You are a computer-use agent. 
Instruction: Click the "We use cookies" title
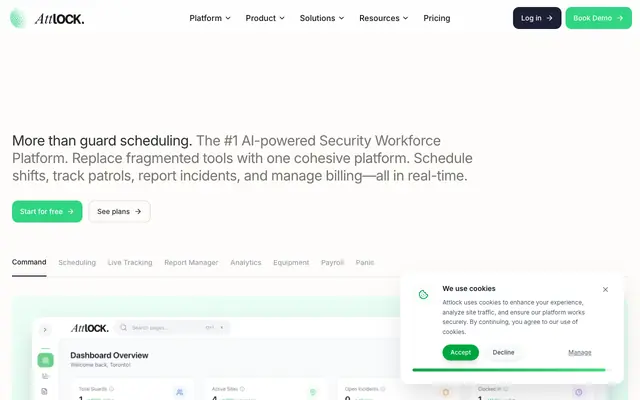[x=469, y=289]
